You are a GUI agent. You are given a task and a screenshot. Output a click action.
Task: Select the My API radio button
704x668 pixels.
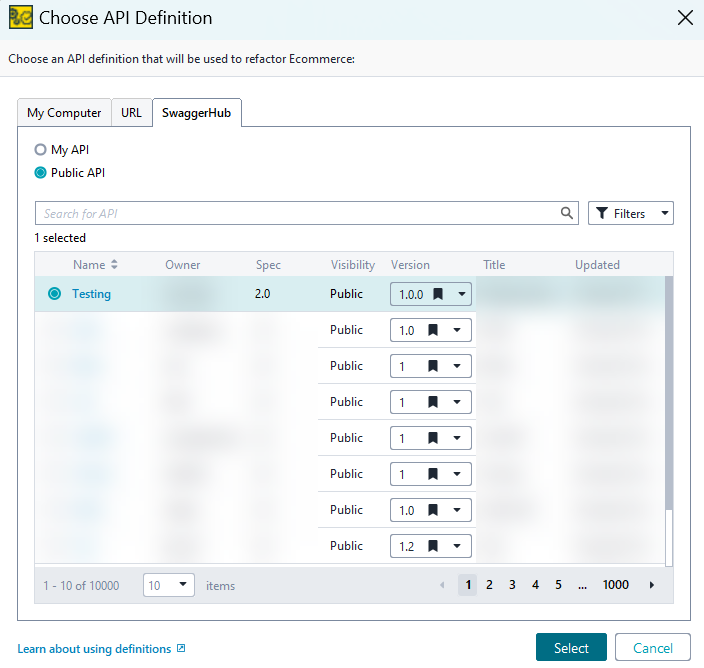pyautogui.click(x=40, y=149)
